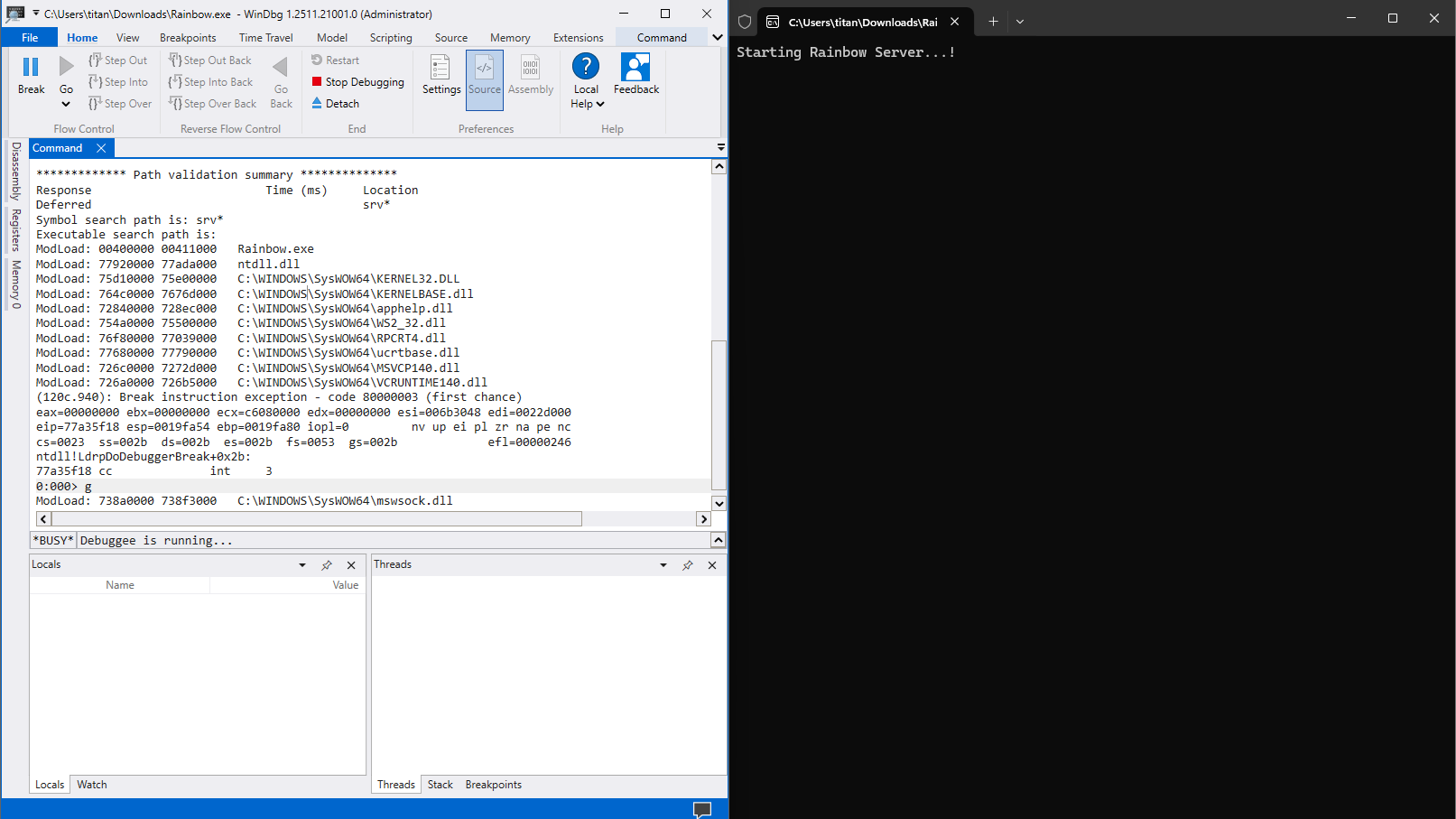Toggle Assembly mode preference

[531, 75]
